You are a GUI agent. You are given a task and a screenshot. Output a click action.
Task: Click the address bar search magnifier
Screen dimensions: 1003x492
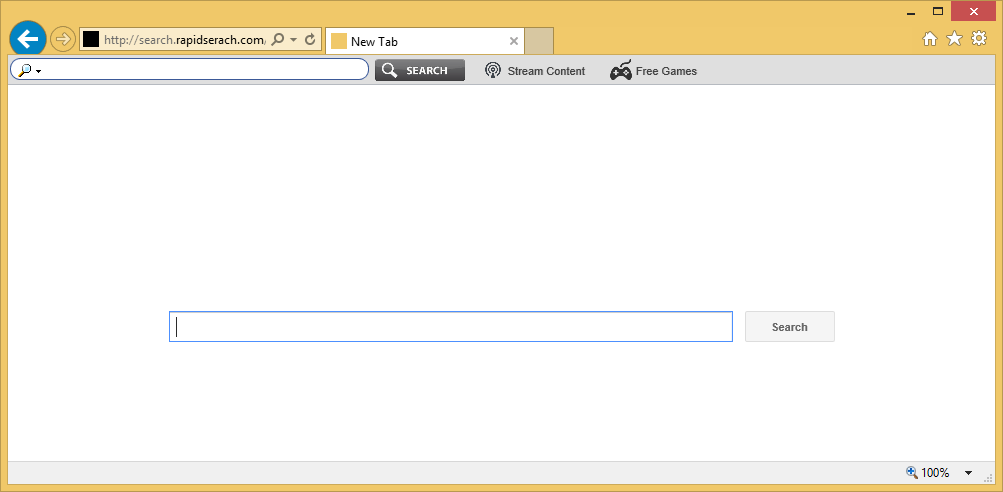[x=277, y=40]
